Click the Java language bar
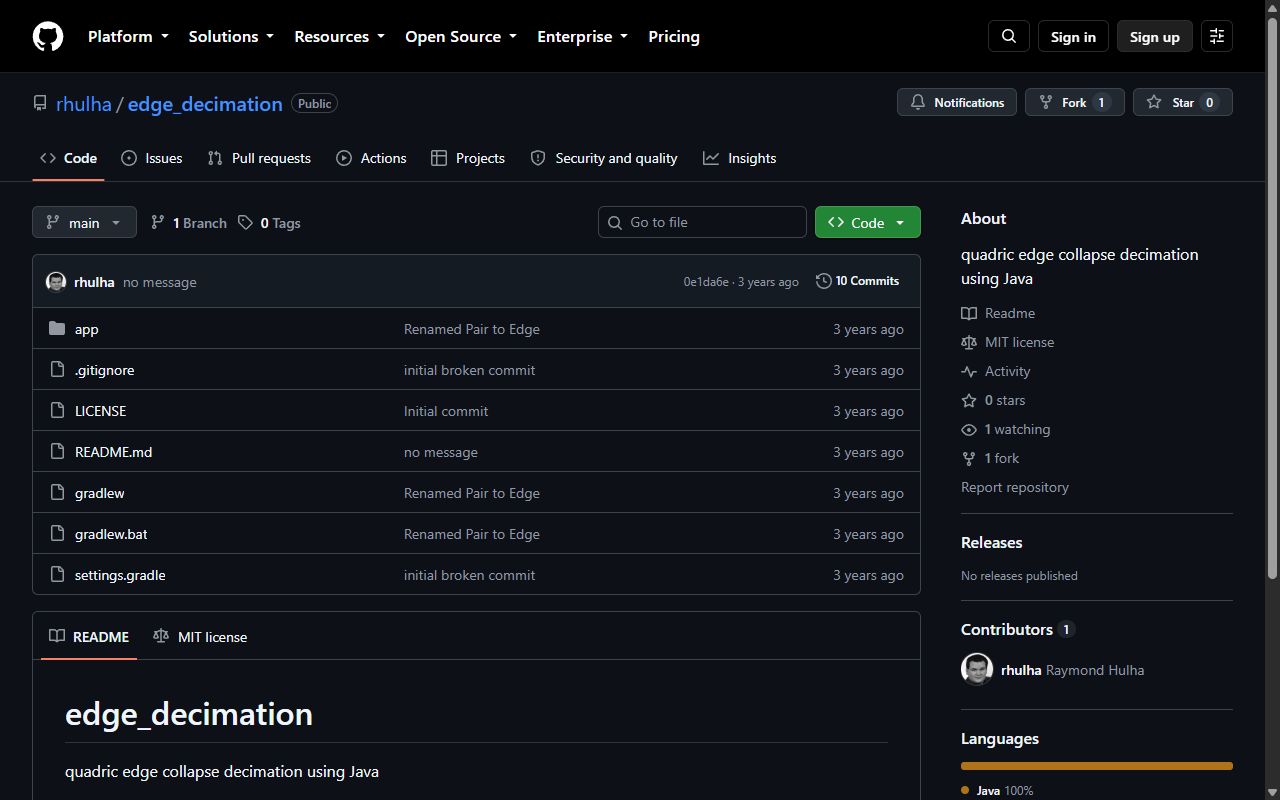Screen dimensions: 1280x800 (1097, 766)
